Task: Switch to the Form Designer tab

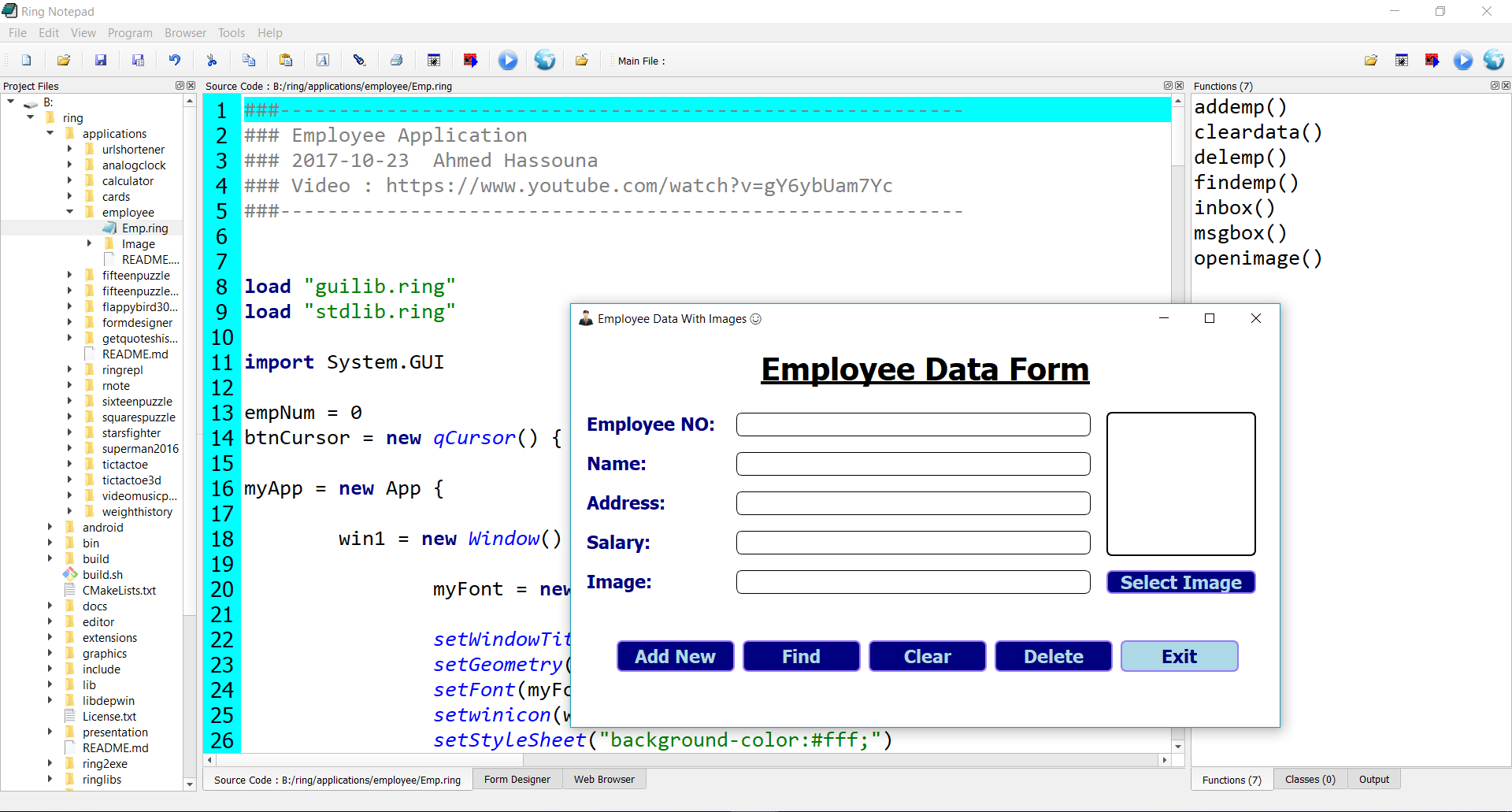Action: [517, 780]
